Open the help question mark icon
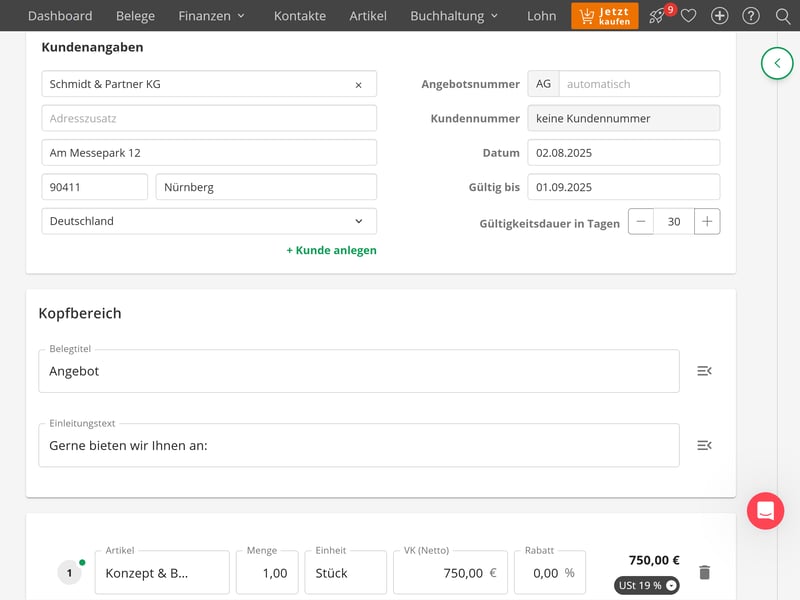The width and height of the screenshot is (800, 600). (x=751, y=16)
